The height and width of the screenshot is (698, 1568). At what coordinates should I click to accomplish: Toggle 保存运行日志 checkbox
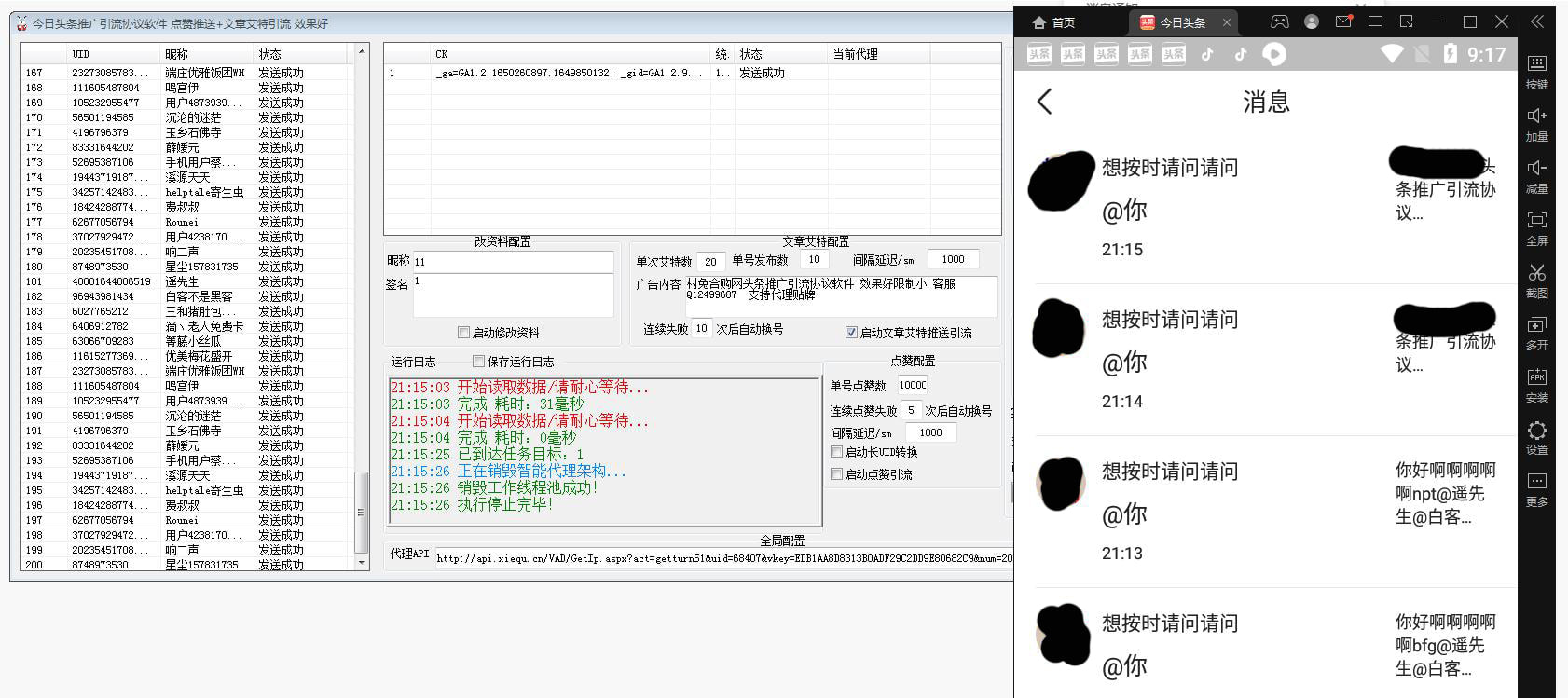point(478,362)
